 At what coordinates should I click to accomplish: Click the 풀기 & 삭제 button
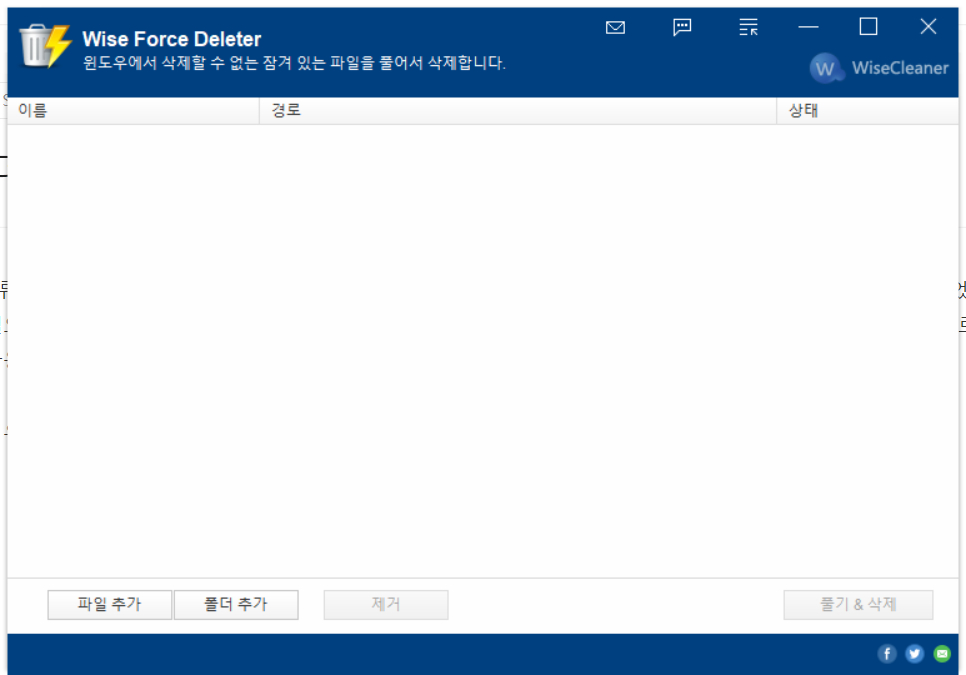[858, 604]
